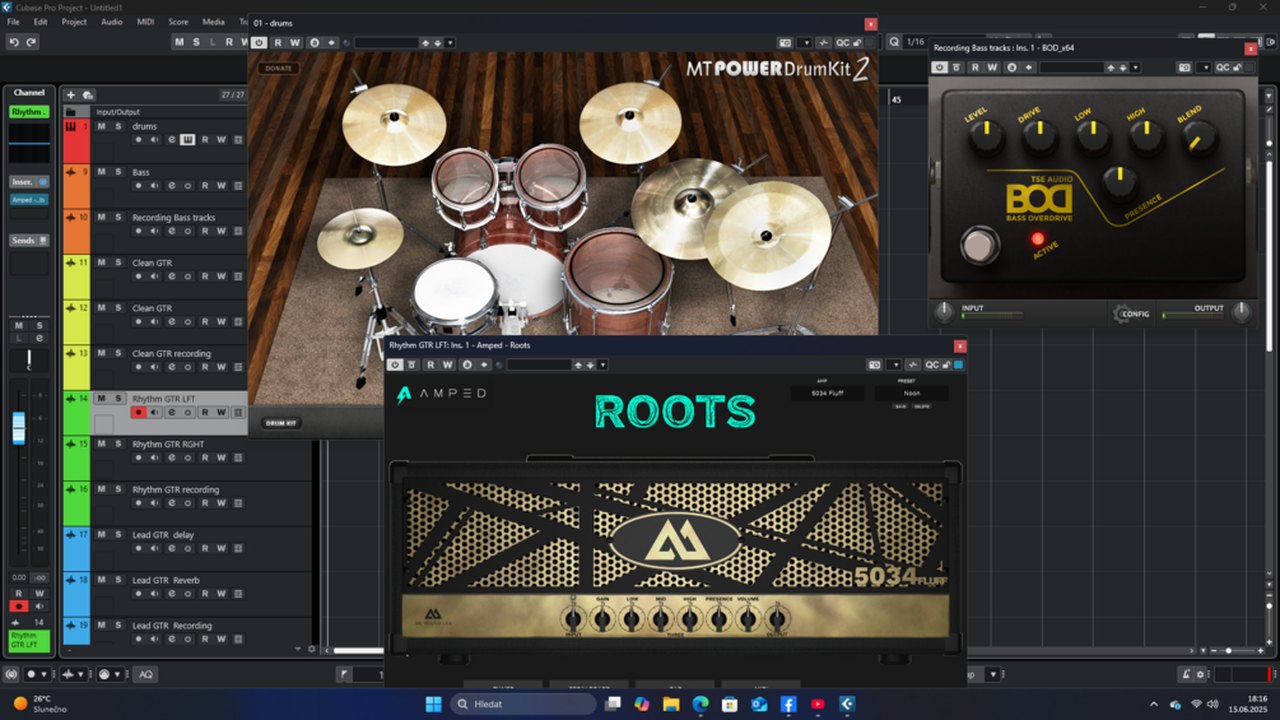
Task: Click the DONATE button in MT Power DrumKit
Action: click(x=279, y=68)
